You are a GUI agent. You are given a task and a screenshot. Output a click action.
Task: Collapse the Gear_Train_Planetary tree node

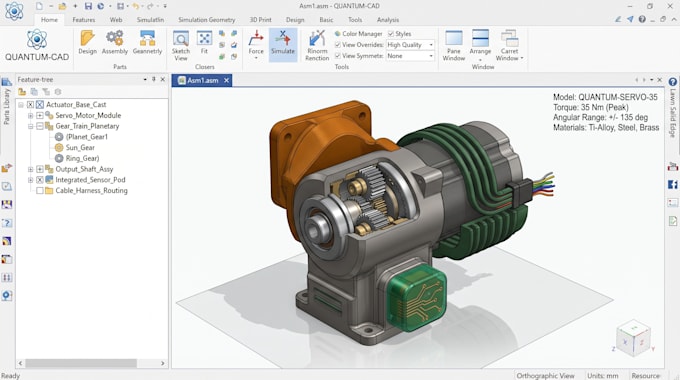coord(39,126)
